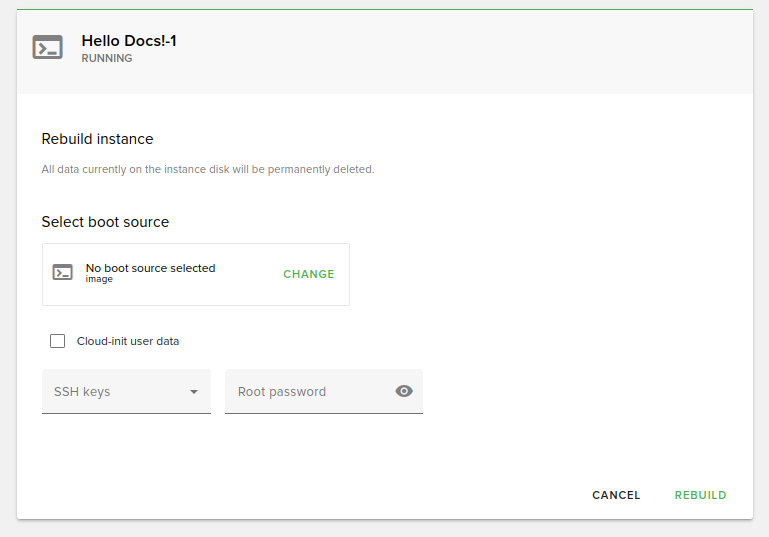Click the permanent deletion warning text
The height and width of the screenshot is (537, 769).
(208, 170)
